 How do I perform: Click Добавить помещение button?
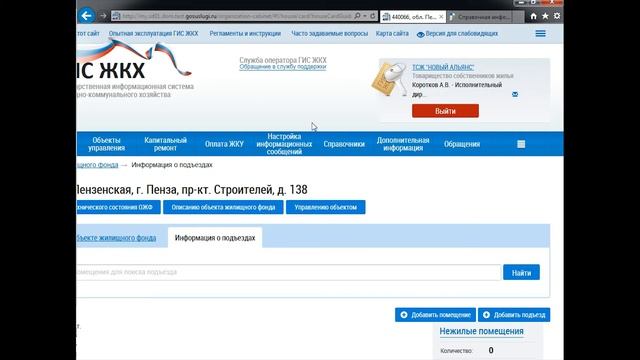tap(435, 315)
